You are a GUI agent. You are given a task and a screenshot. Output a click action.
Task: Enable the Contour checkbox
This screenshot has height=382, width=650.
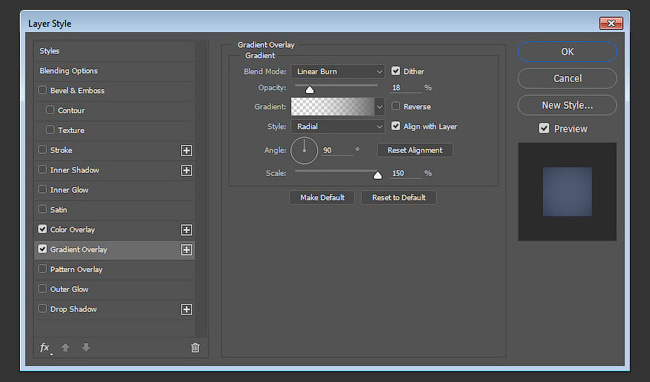tap(50, 110)
